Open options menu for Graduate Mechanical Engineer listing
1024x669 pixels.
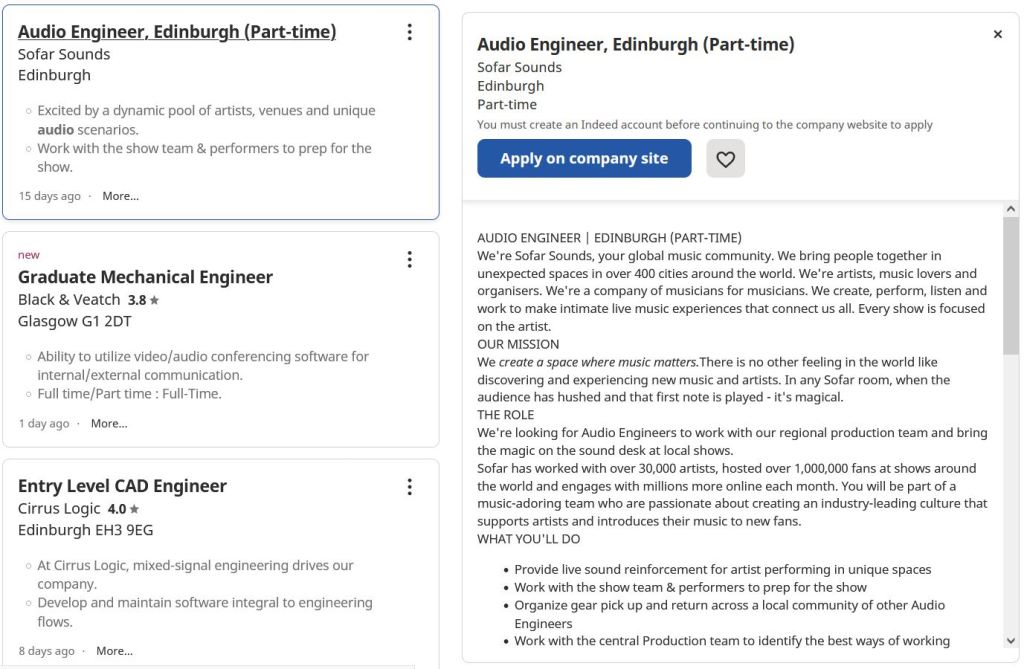[409, 260]
